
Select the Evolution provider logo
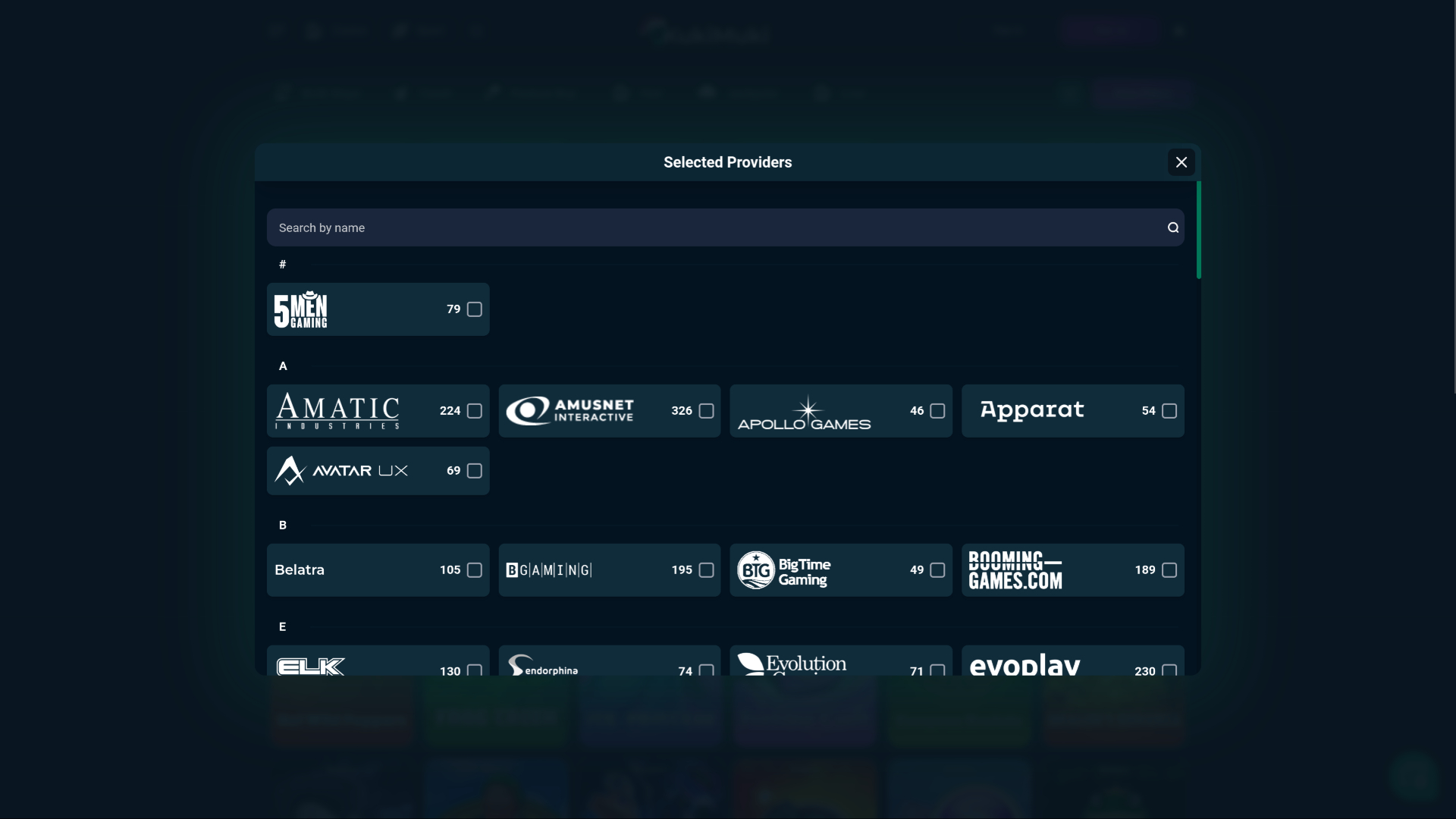click(791, 665)
